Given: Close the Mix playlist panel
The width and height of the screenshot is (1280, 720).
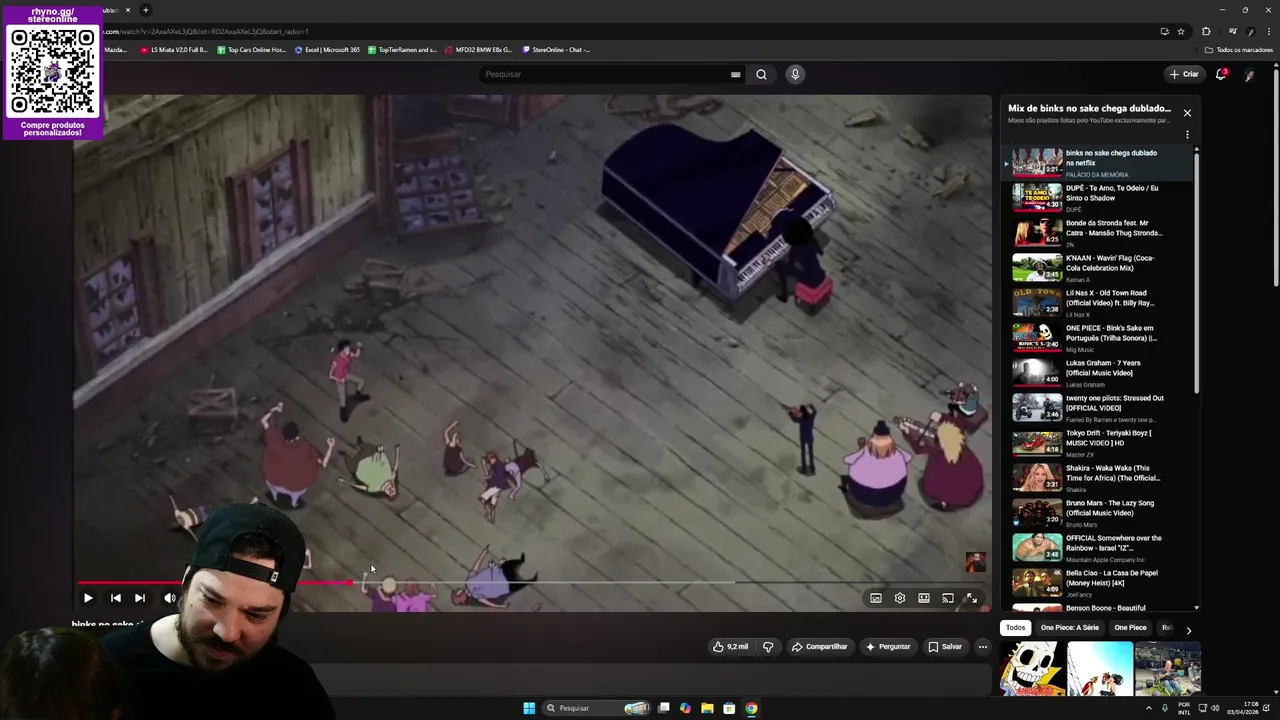Looking at the screenshot, I should [1187, 113].
